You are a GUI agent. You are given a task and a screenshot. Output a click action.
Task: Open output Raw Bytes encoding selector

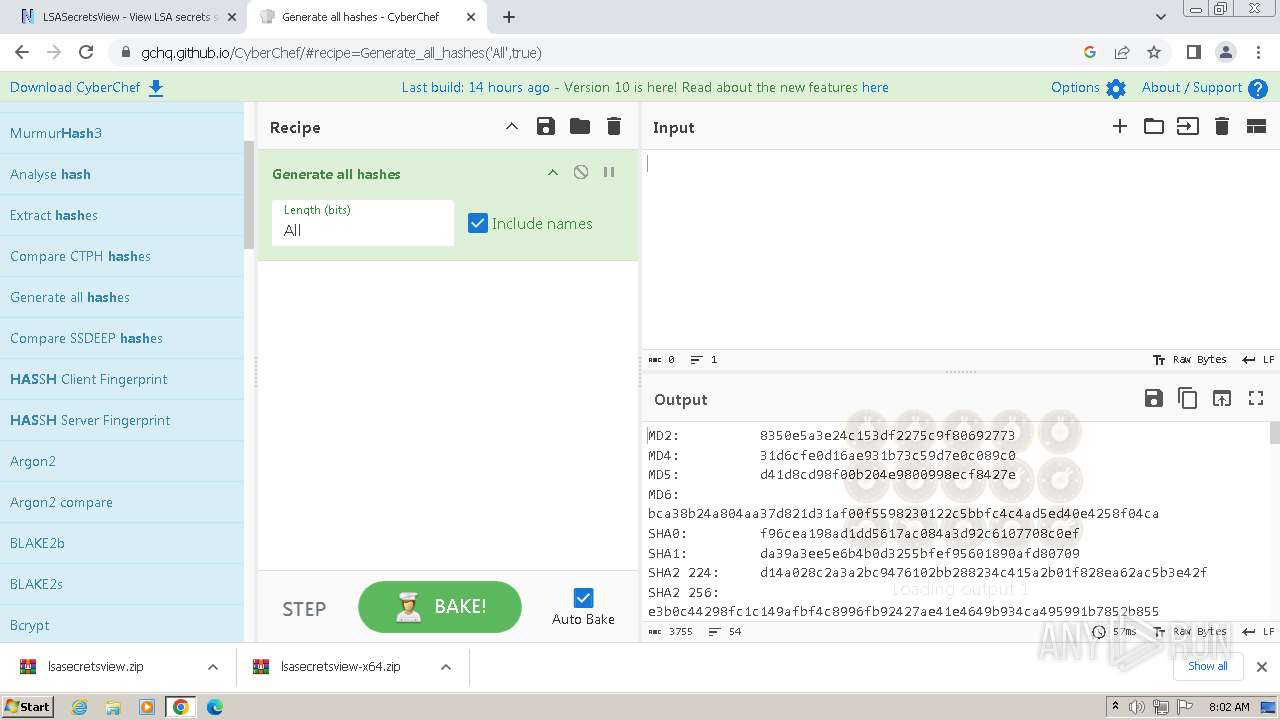click(x=1190, y=632)
